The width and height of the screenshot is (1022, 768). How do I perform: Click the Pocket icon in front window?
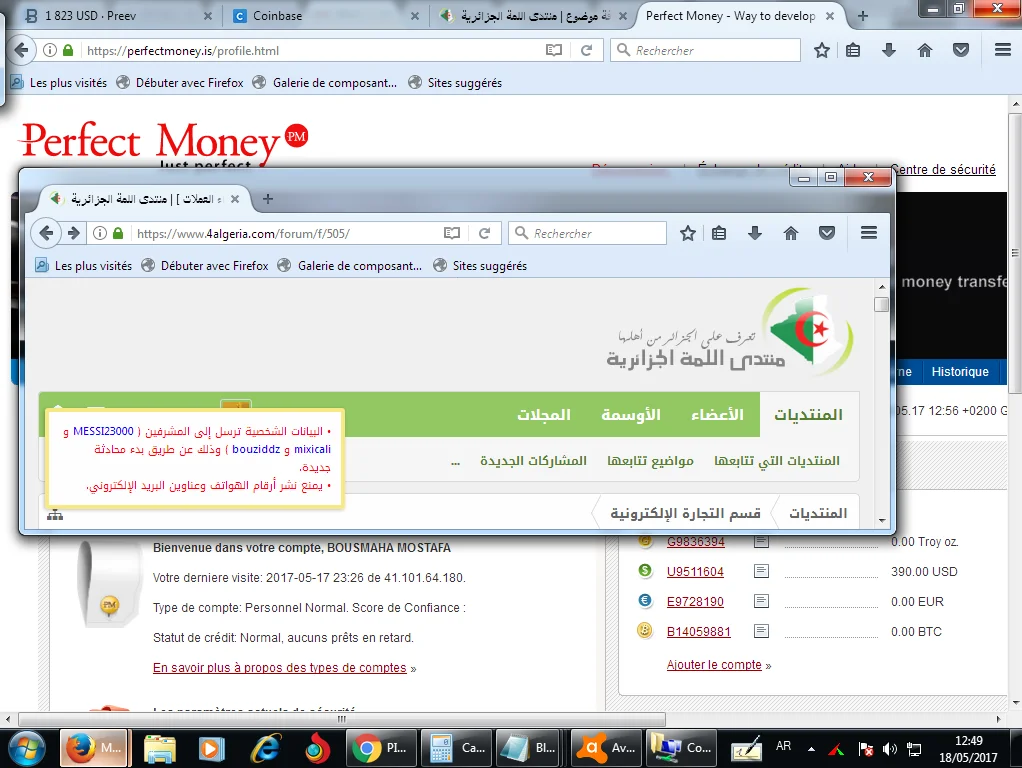[x=827, y=233]
